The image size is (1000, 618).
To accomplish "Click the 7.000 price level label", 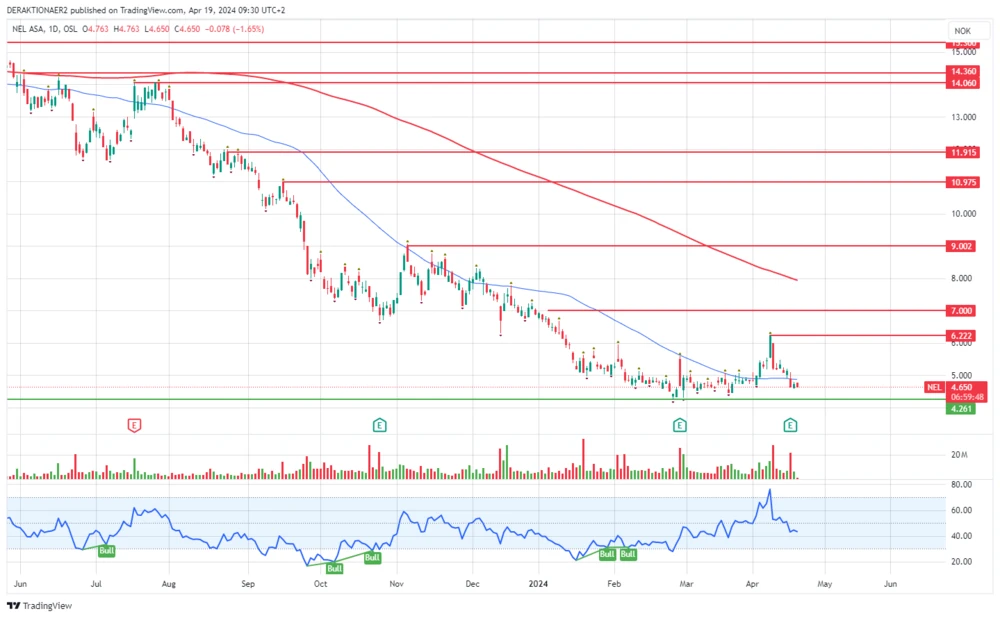I will (x=964, y=311).
